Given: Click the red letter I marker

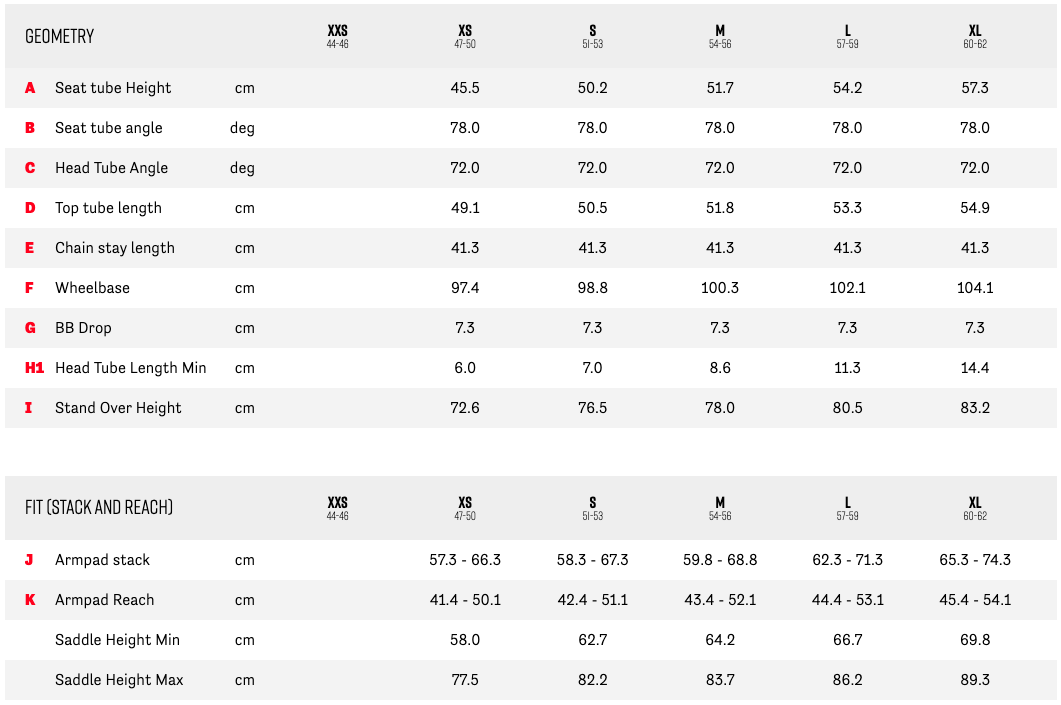Looking at the screenshot, I should click(29, 408).
